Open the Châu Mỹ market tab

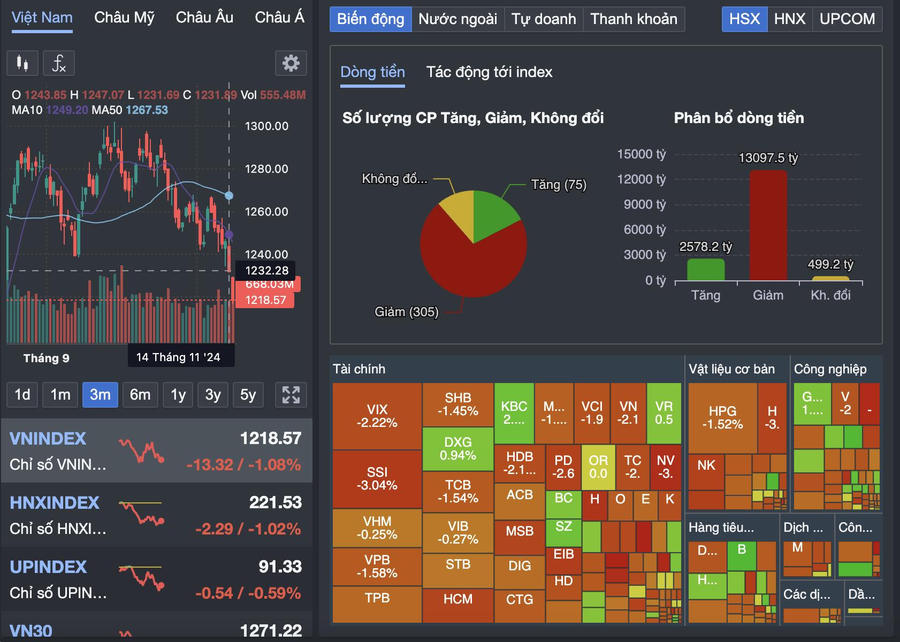click(x=124, y=18)
